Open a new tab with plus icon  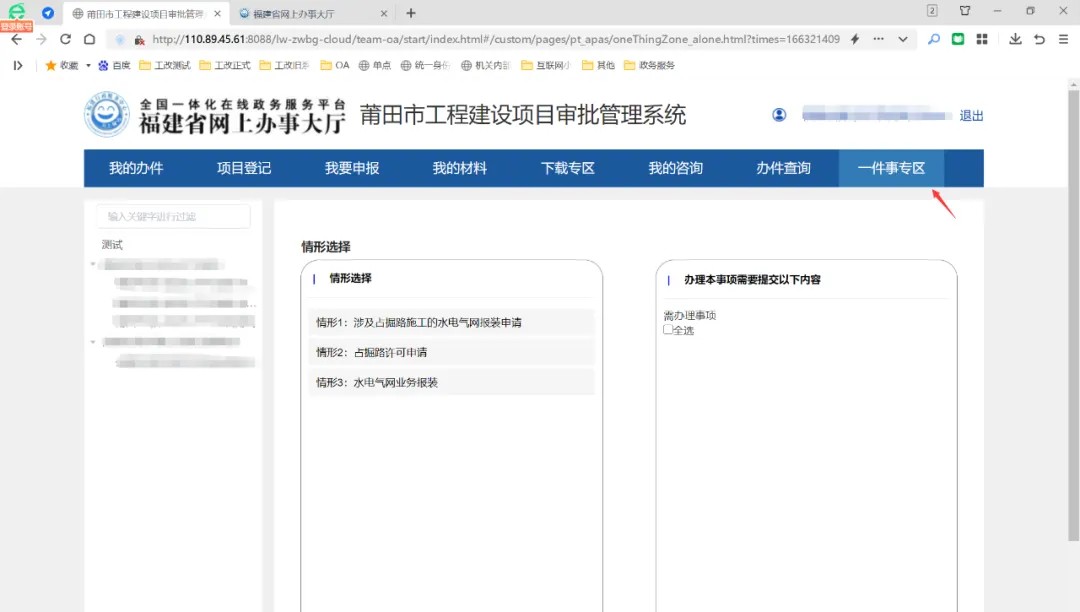411,13
